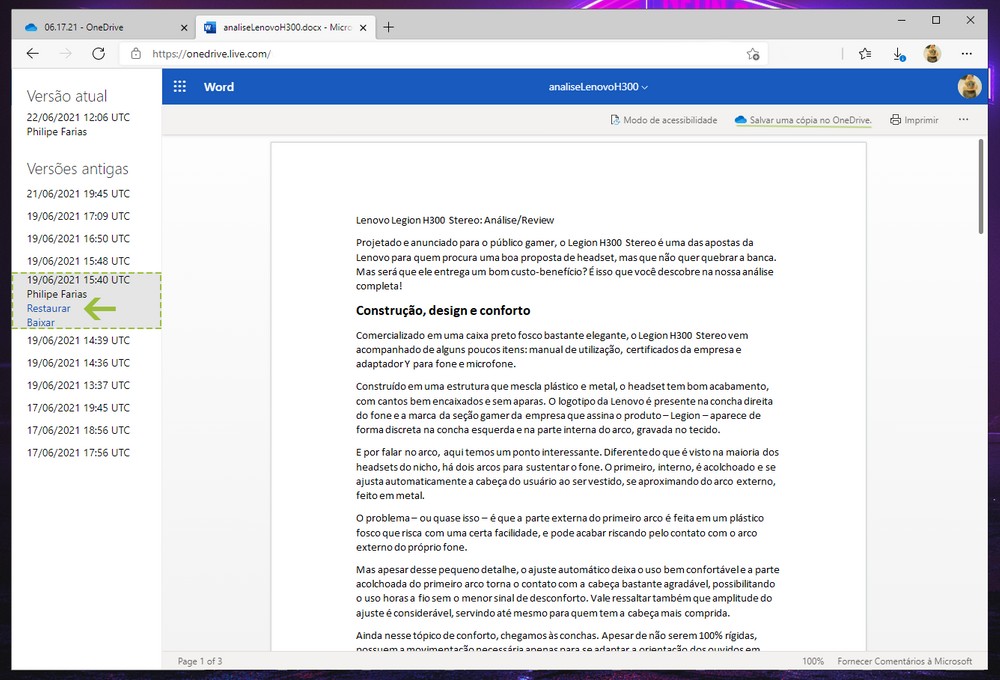1000x680 pixels.
Task: Open version 19/06/2021 15:48 UTC
Action: click(78, 260)
